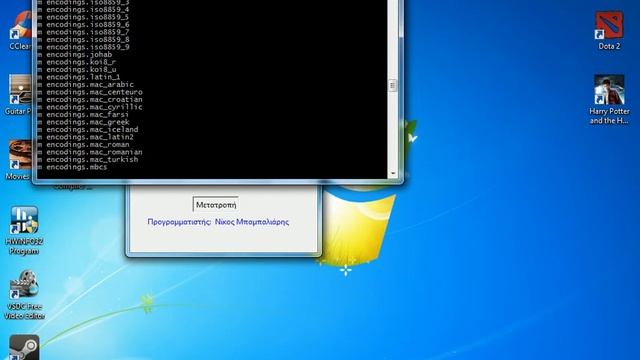This screenshot has width=640, height=360.
Task: Open the CCleaner desktop shortcut
Action: (21, 31)
